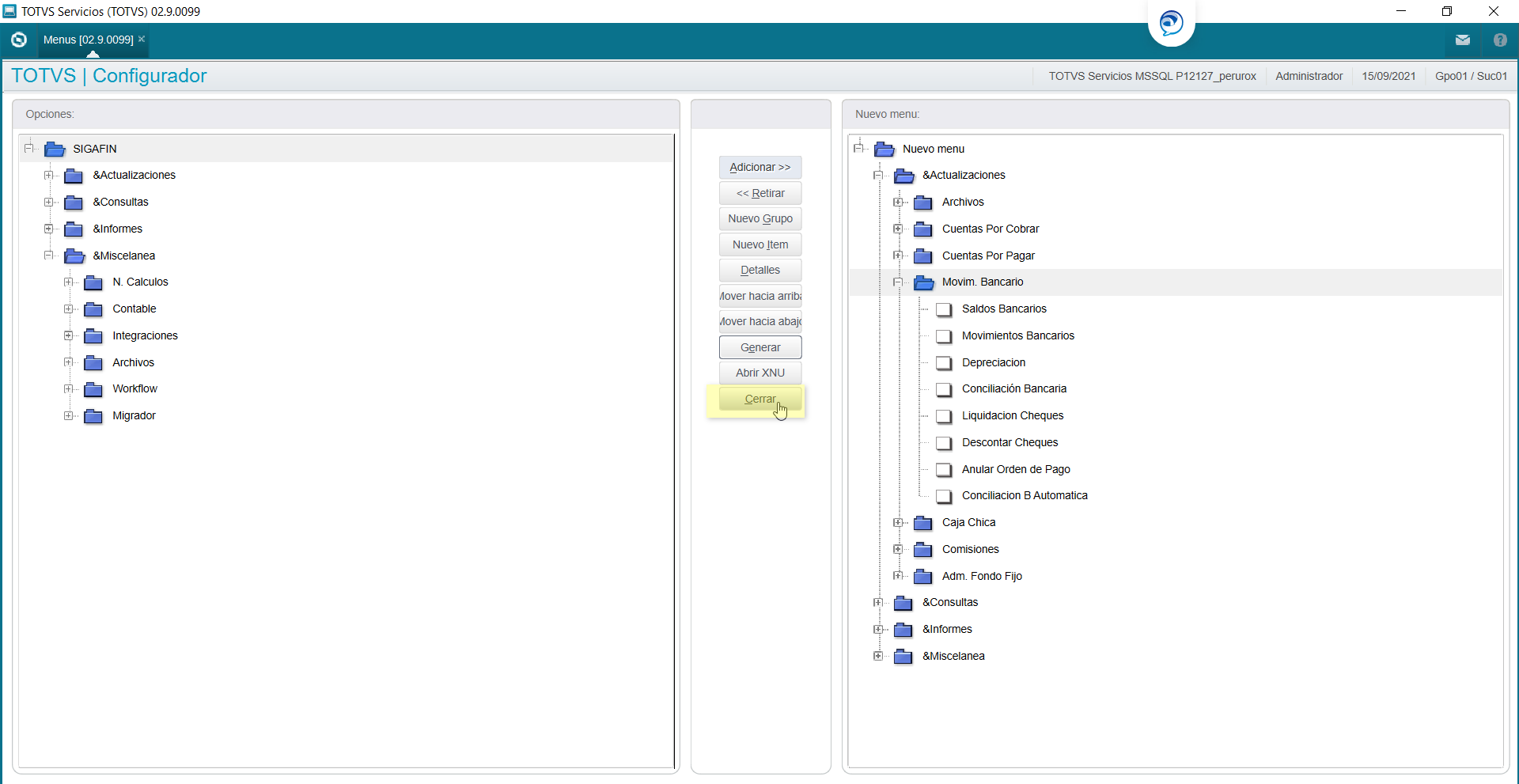The width and height of the screenshot is (1519, 784).
Task: Click the Workflow folder icon
Action: [x=93, y=389]
